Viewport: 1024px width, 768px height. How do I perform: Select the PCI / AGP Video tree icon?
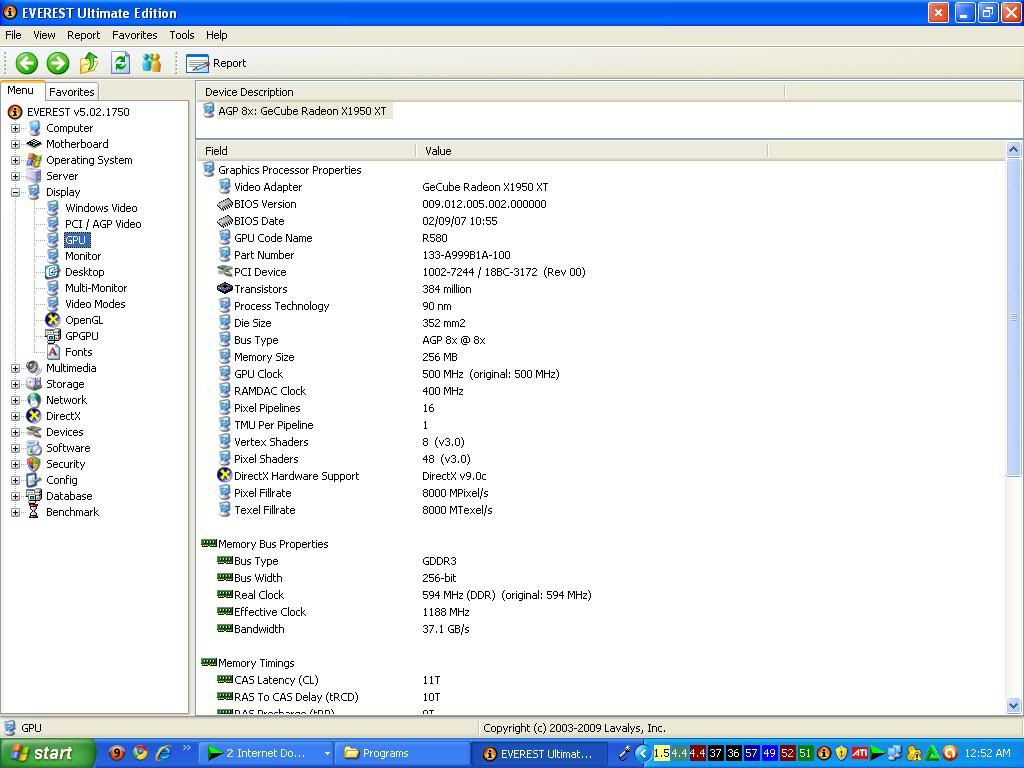pos(53,224)
